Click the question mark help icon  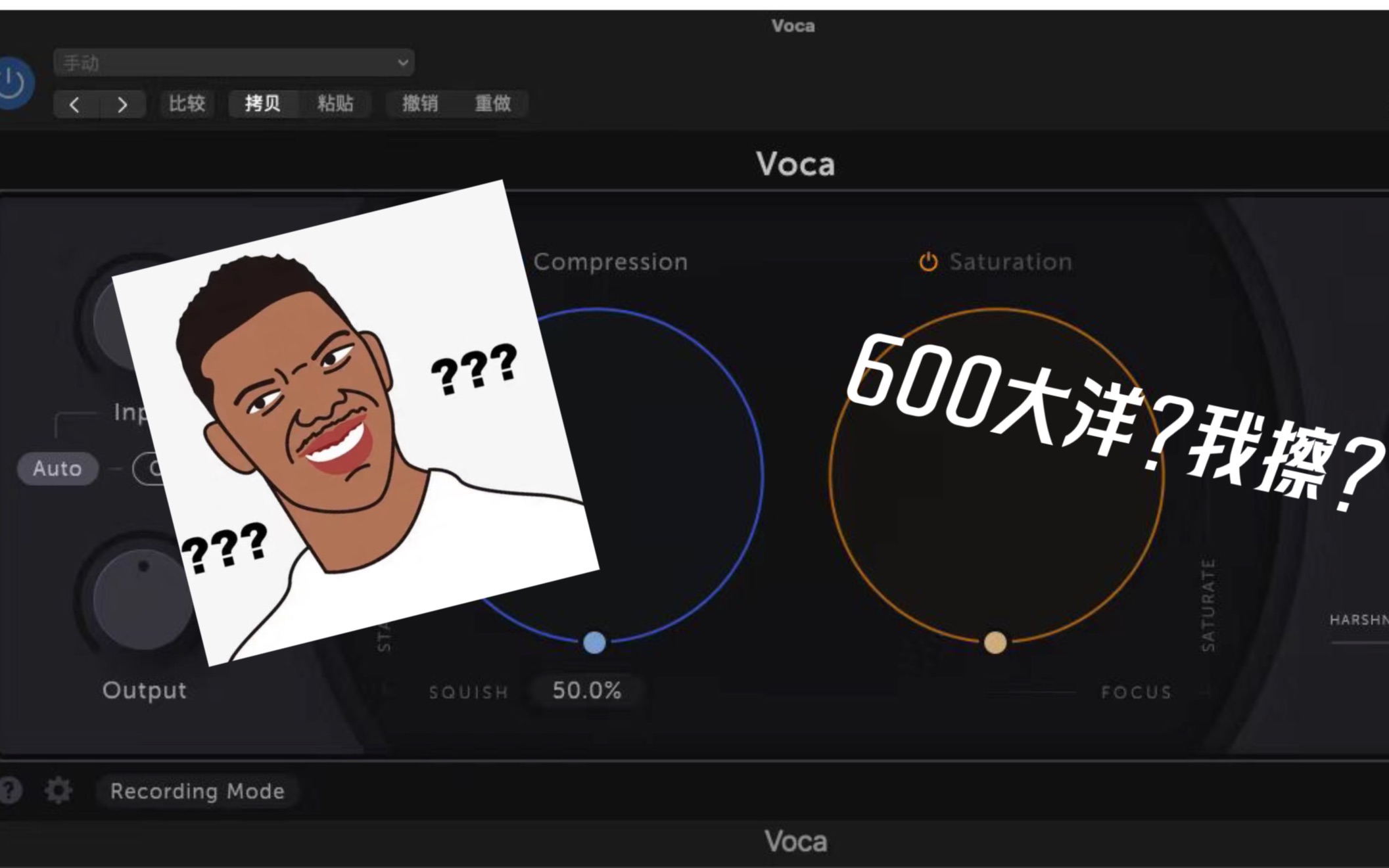9,791
